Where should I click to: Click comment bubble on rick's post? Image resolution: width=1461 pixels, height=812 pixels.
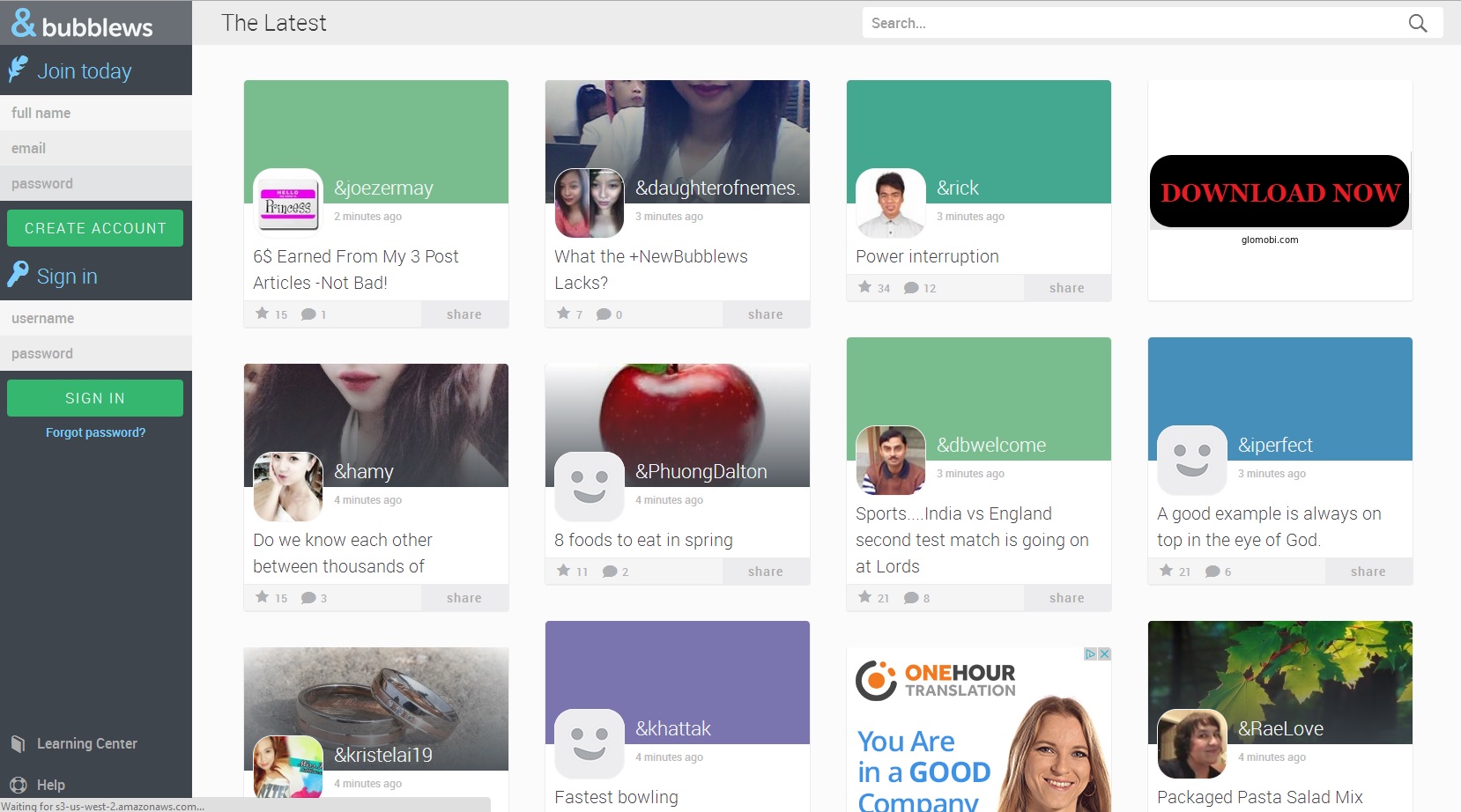point(911,287)
